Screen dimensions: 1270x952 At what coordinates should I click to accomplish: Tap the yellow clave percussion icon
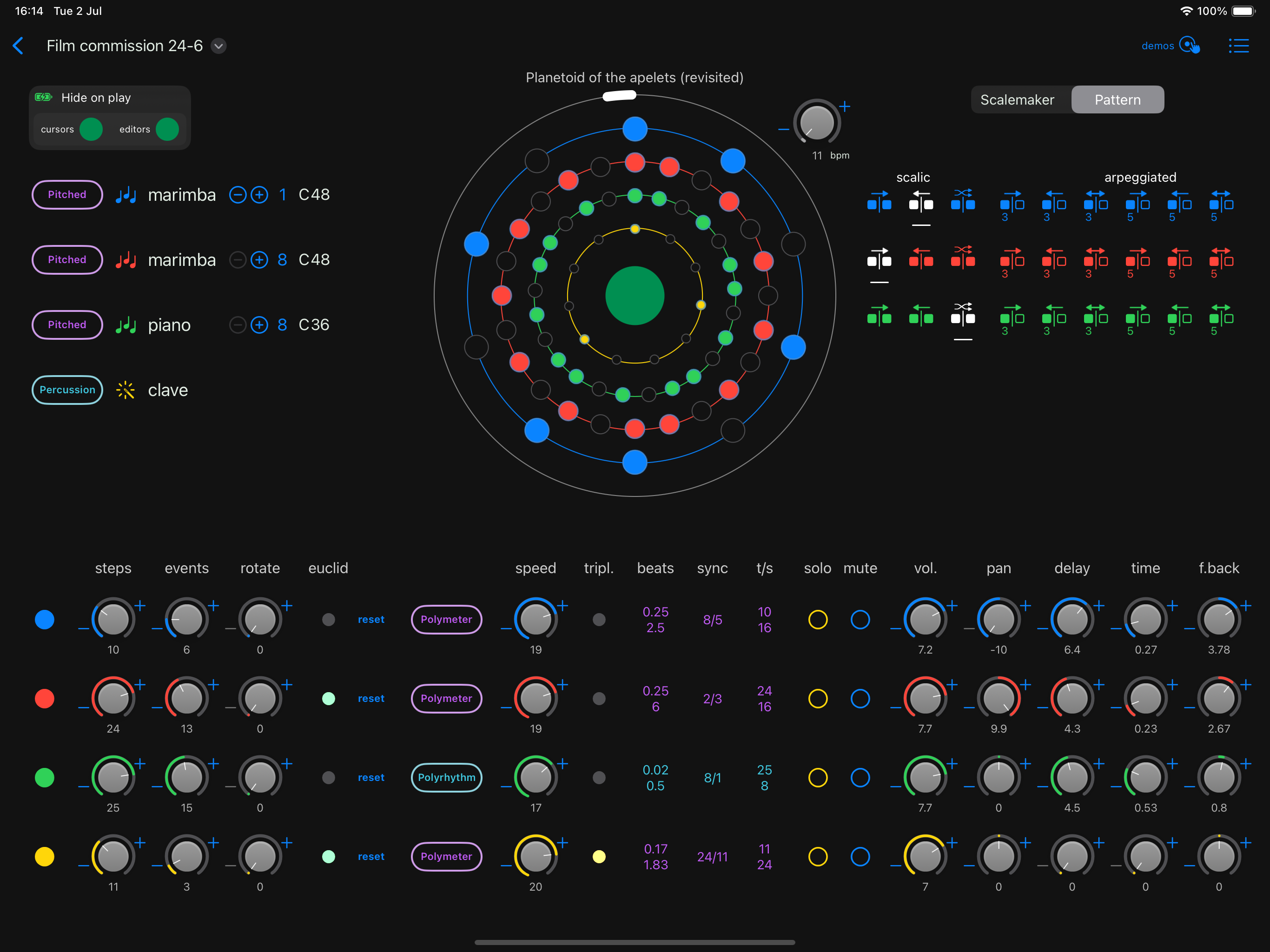pos(125,390)
